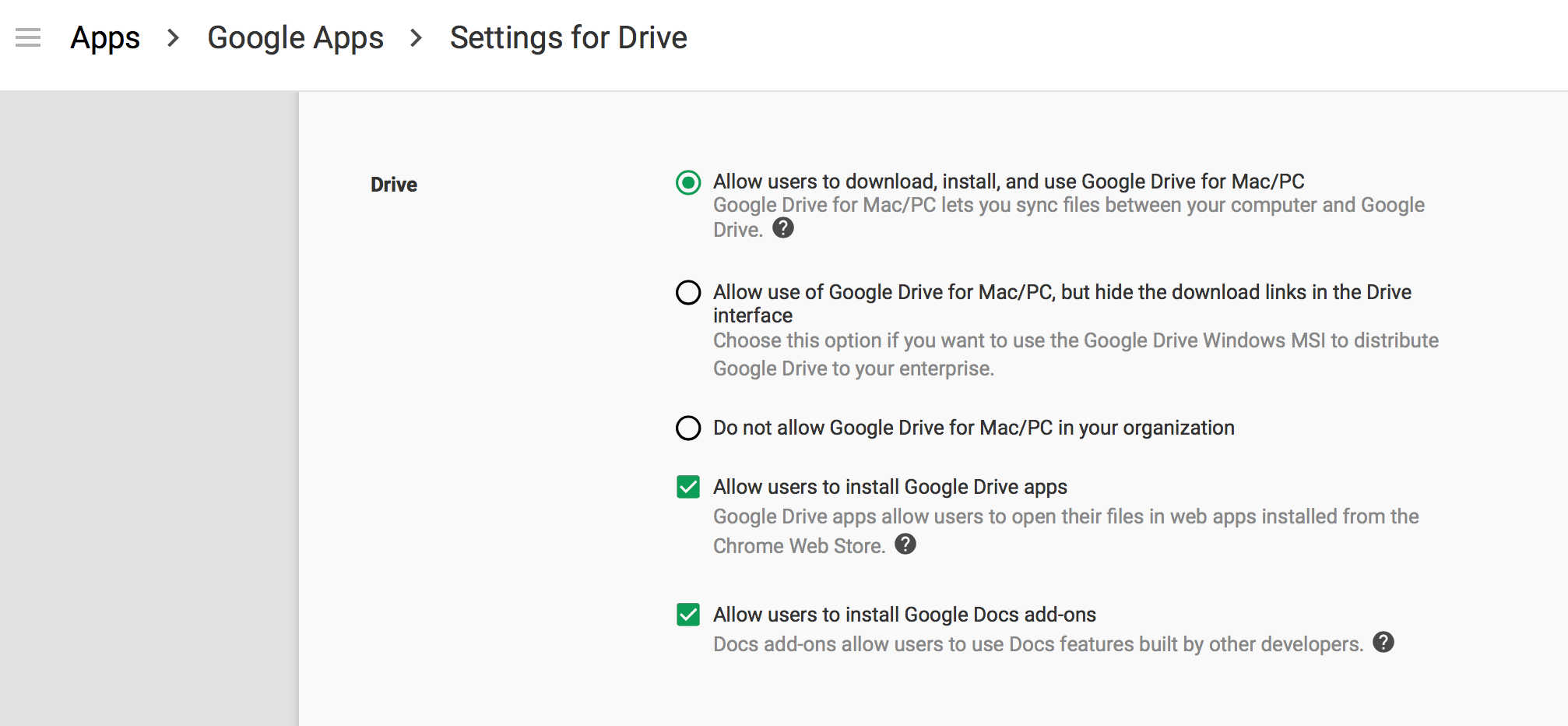
Task: Click 'Allow users to install Google Docs add-ons' label
Action: coord(905,615)
